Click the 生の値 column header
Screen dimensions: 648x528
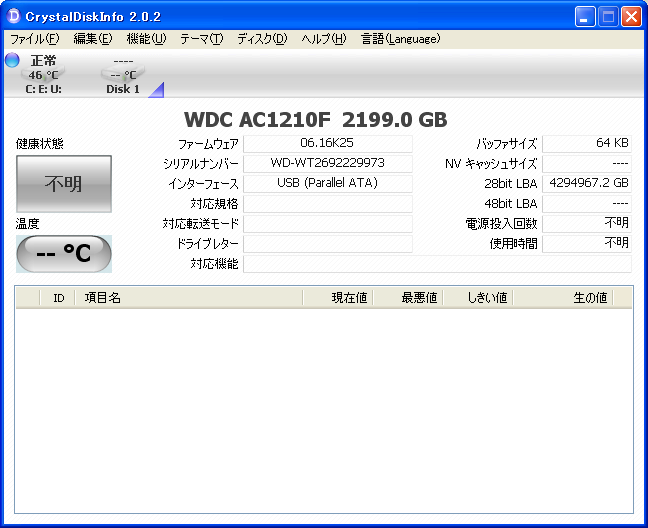[x=563, y=297]
